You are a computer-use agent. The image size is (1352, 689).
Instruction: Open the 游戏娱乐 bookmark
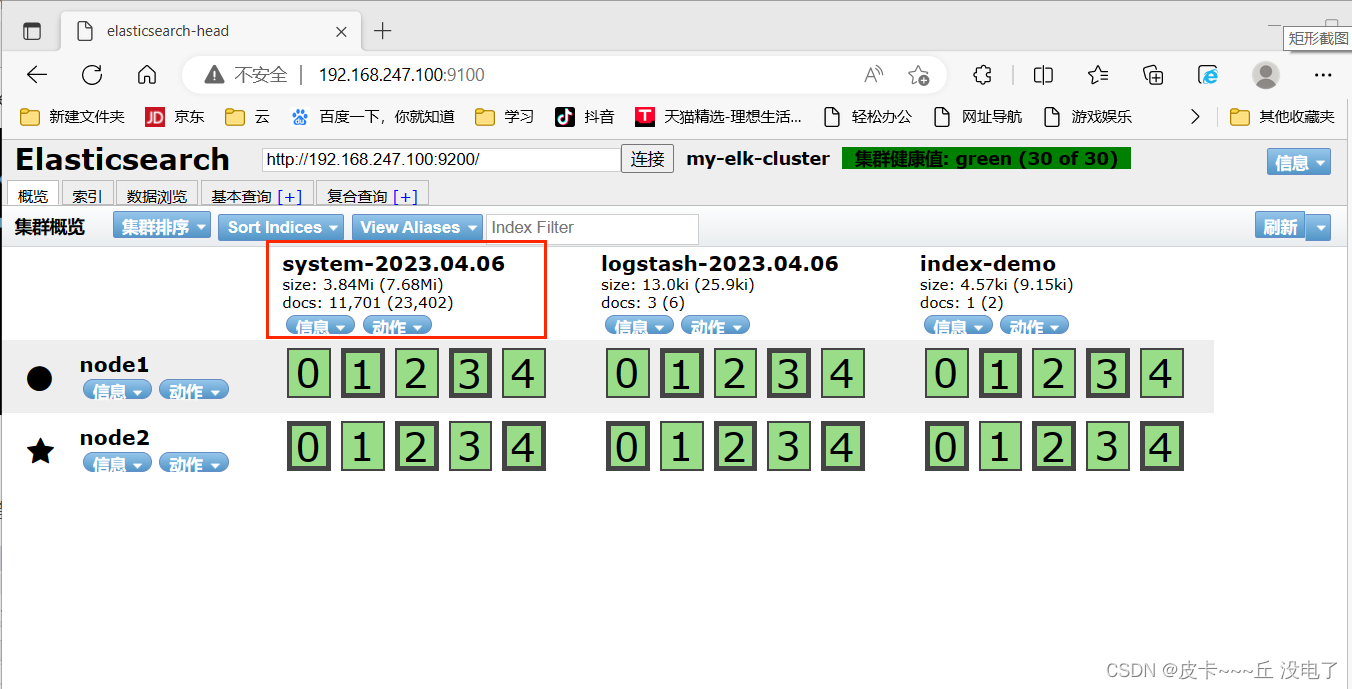(1087, 117)
